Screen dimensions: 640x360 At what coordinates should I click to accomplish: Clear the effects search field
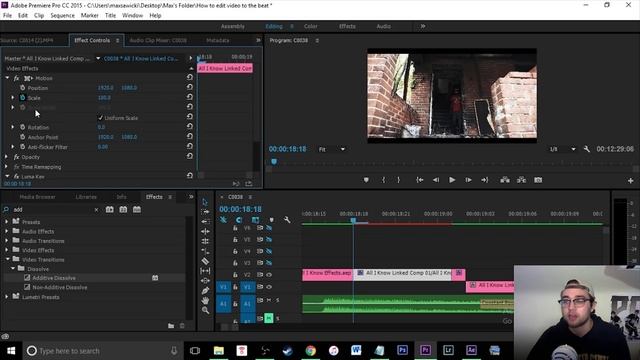coord(96,210)
